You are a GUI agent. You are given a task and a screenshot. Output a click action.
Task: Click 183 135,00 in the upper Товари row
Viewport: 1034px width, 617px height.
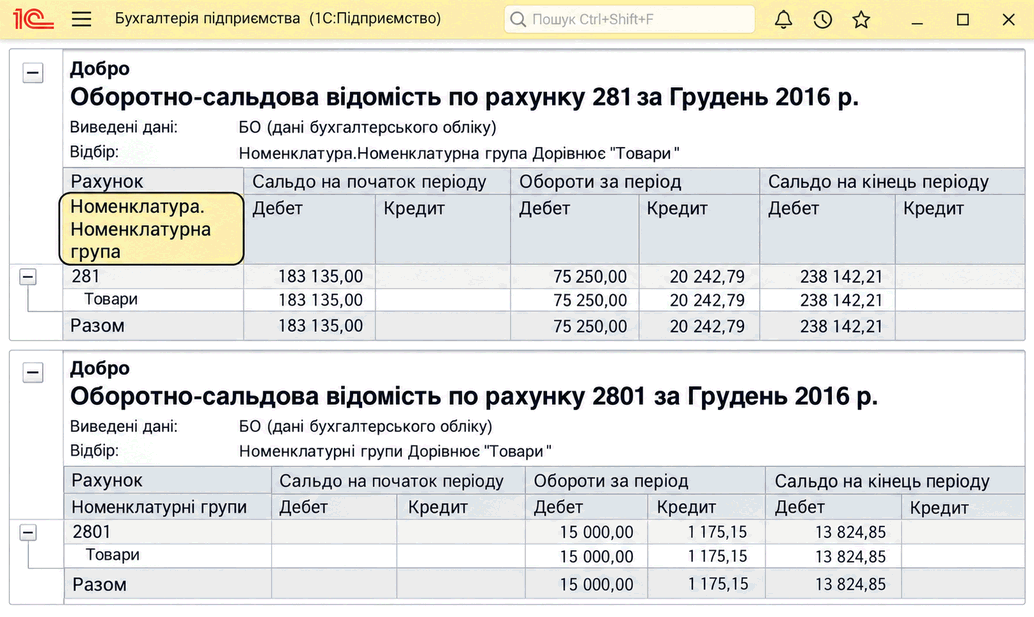pos(320,301)
